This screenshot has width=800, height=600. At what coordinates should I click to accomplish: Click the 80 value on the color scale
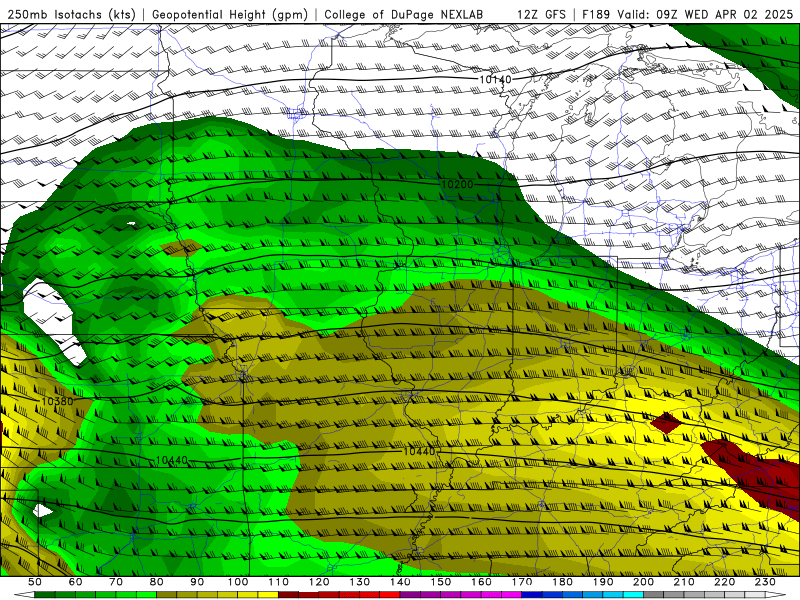click(x=156, y=582)
